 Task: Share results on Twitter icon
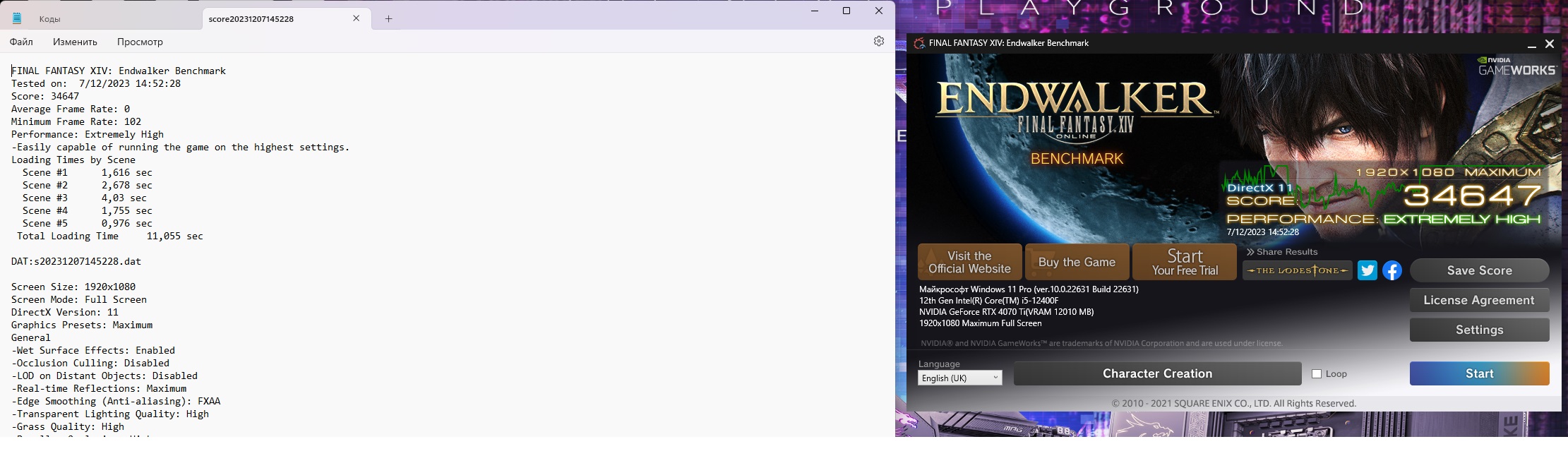(1367, 270)
